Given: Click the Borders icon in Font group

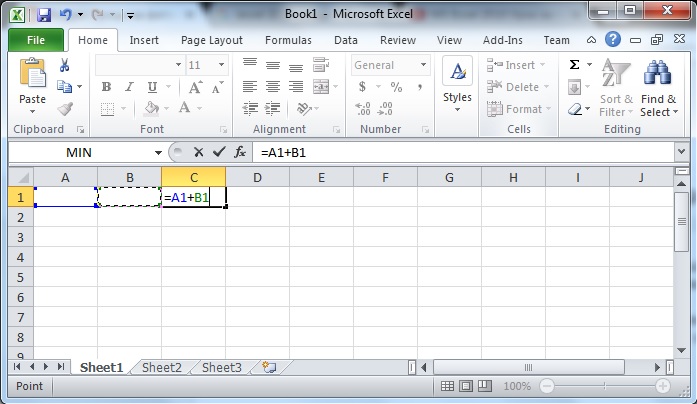Looking at the screenshot, I should point(108,108).
